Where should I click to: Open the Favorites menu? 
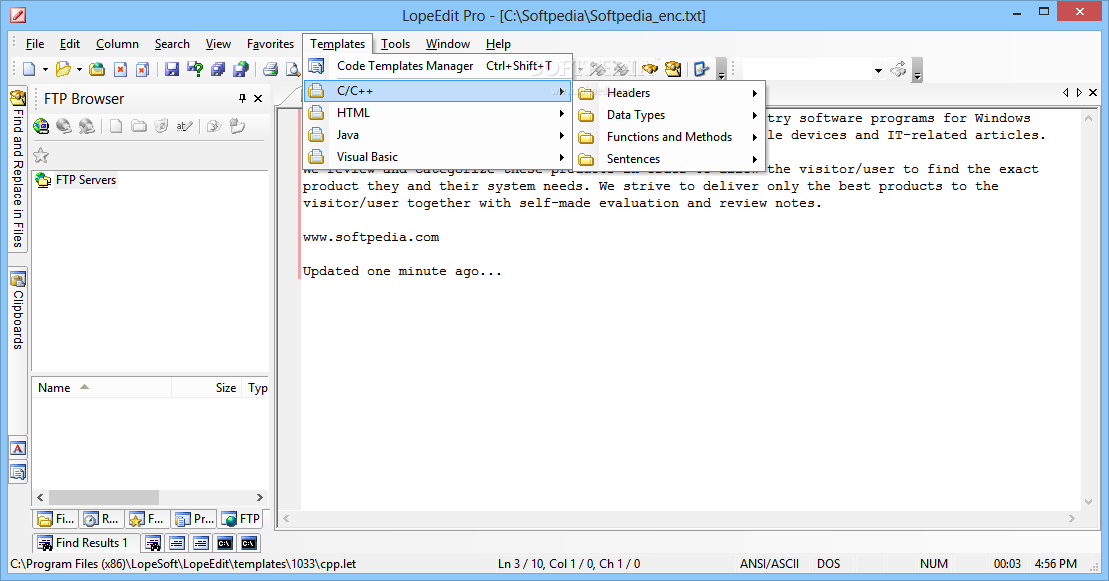(x=270, y=44)
